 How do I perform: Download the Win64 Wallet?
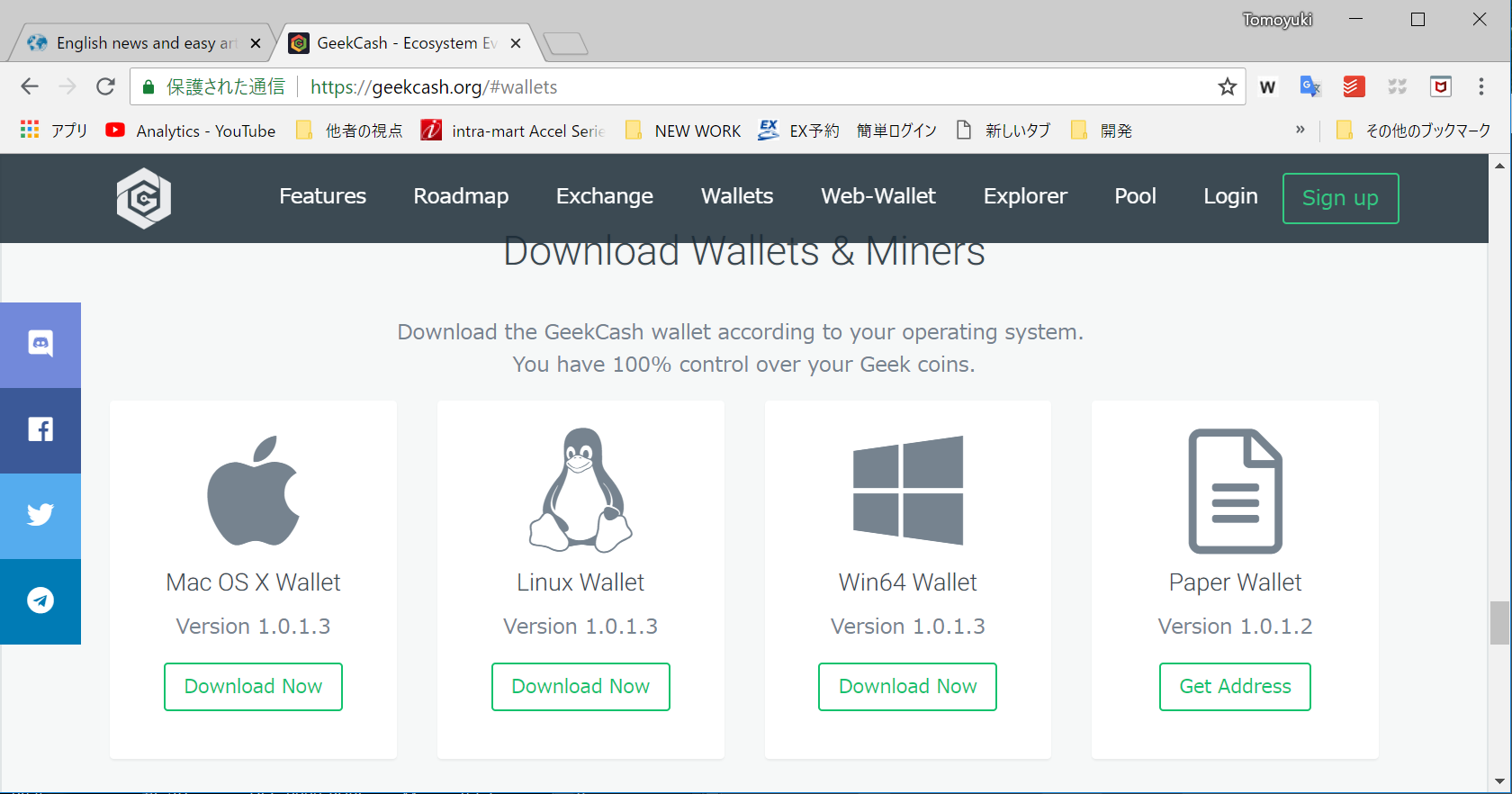[907, 687]
